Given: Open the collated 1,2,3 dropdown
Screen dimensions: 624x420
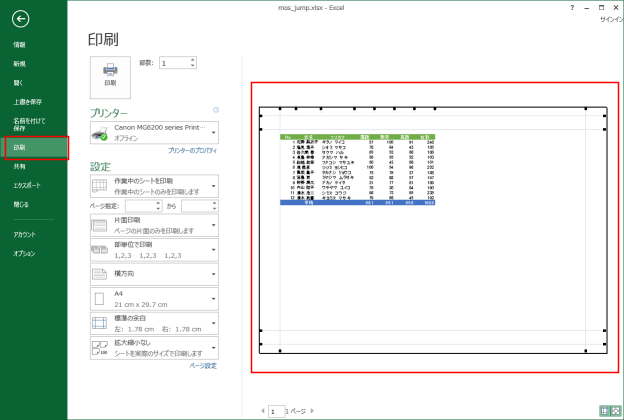Looking at the screenshot, I should [x=154, y=250].
